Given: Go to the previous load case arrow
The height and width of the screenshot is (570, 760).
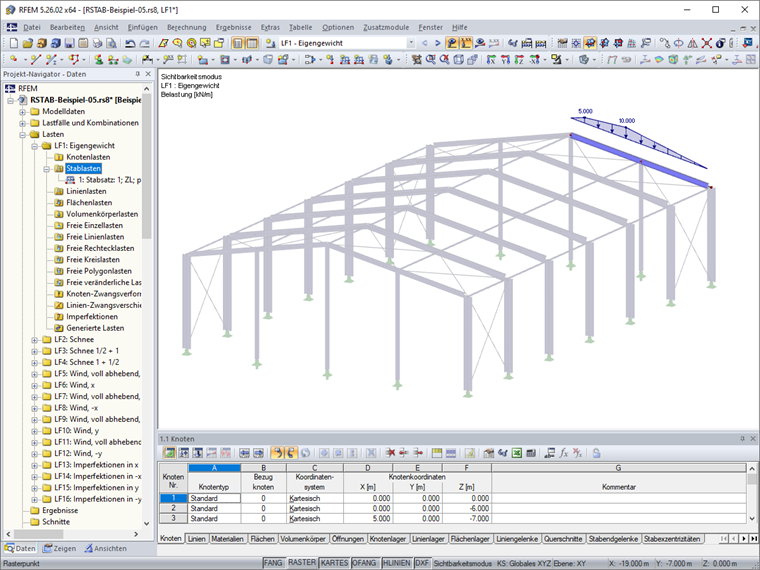Looking at the screenshot, I should (x=425, y=43).
